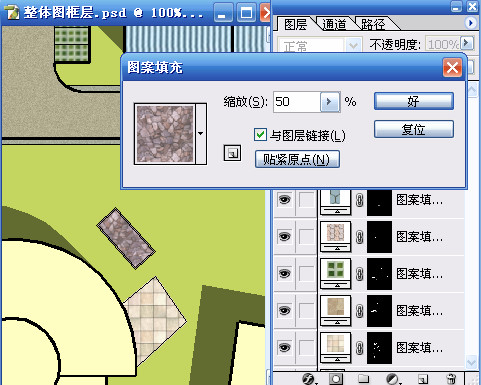Minimize the 整体图框层.psd document window
Screen dimensions: 481x385
(223, 13)
